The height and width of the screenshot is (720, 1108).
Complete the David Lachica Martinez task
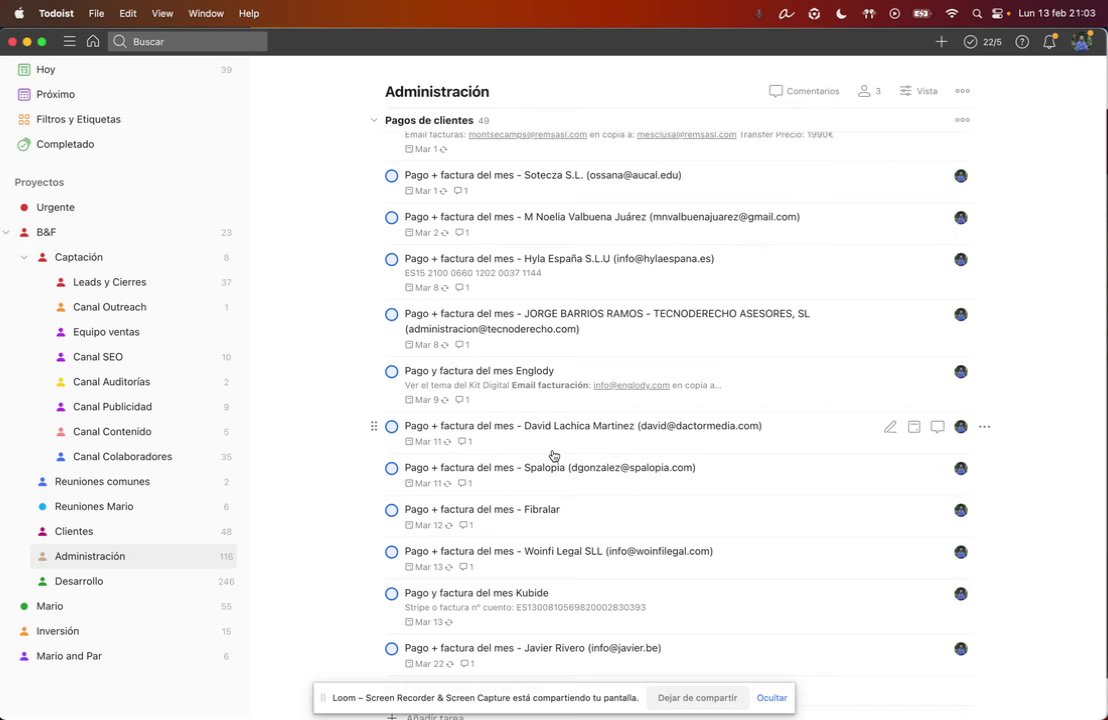click(391, 427)
